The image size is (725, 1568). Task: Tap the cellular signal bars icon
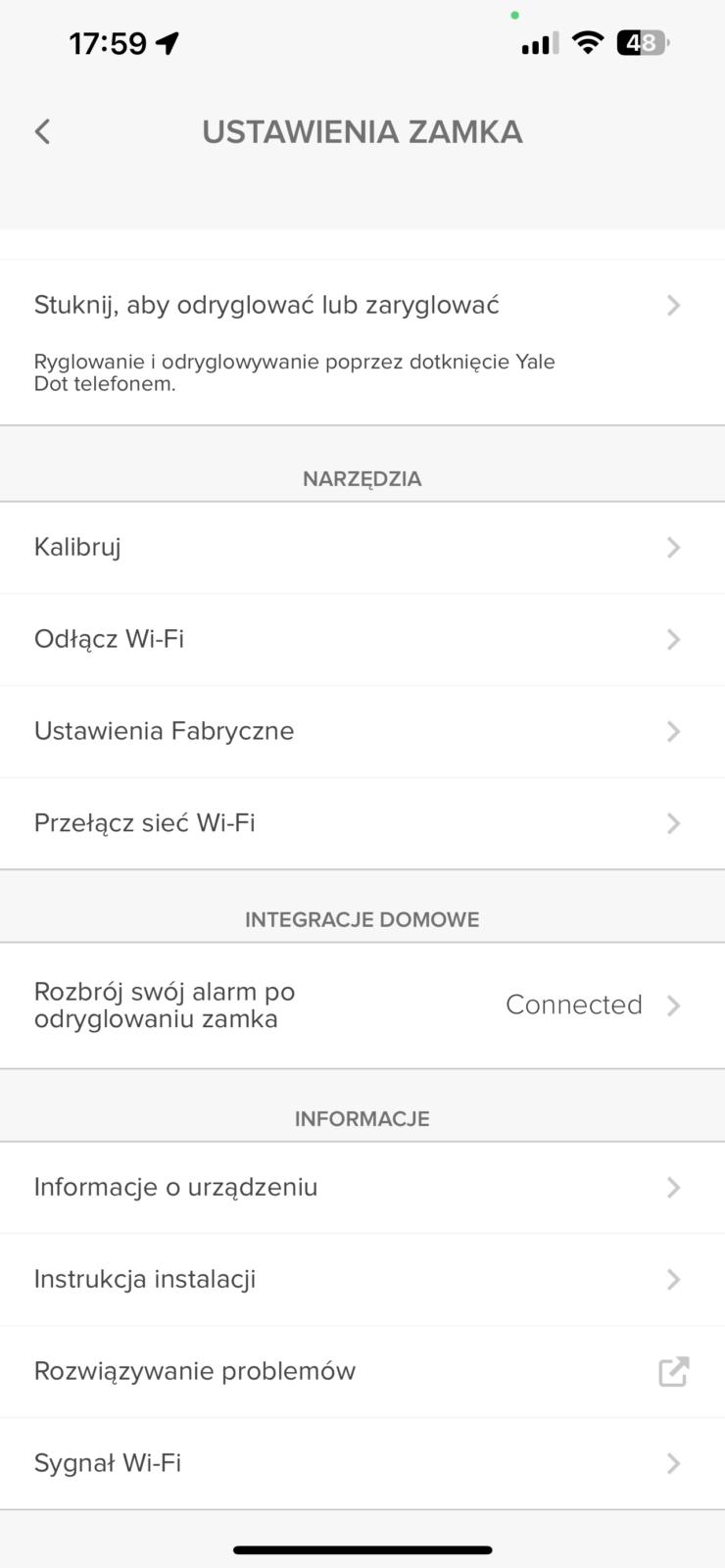point(540,43)
